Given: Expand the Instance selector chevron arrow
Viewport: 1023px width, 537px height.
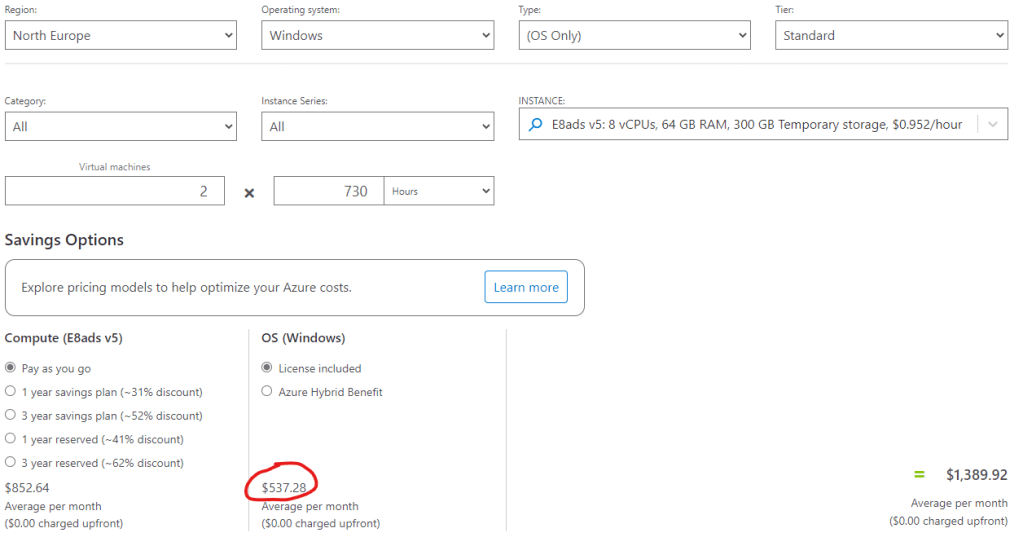Looking at the screenshot, I should point(992,125).
